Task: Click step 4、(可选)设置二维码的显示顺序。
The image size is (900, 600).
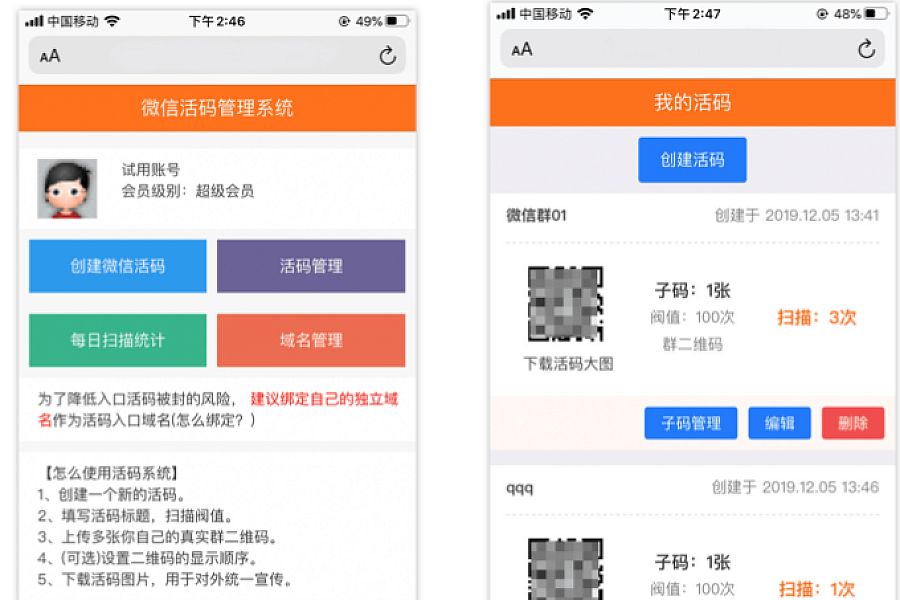Action: 148,558
